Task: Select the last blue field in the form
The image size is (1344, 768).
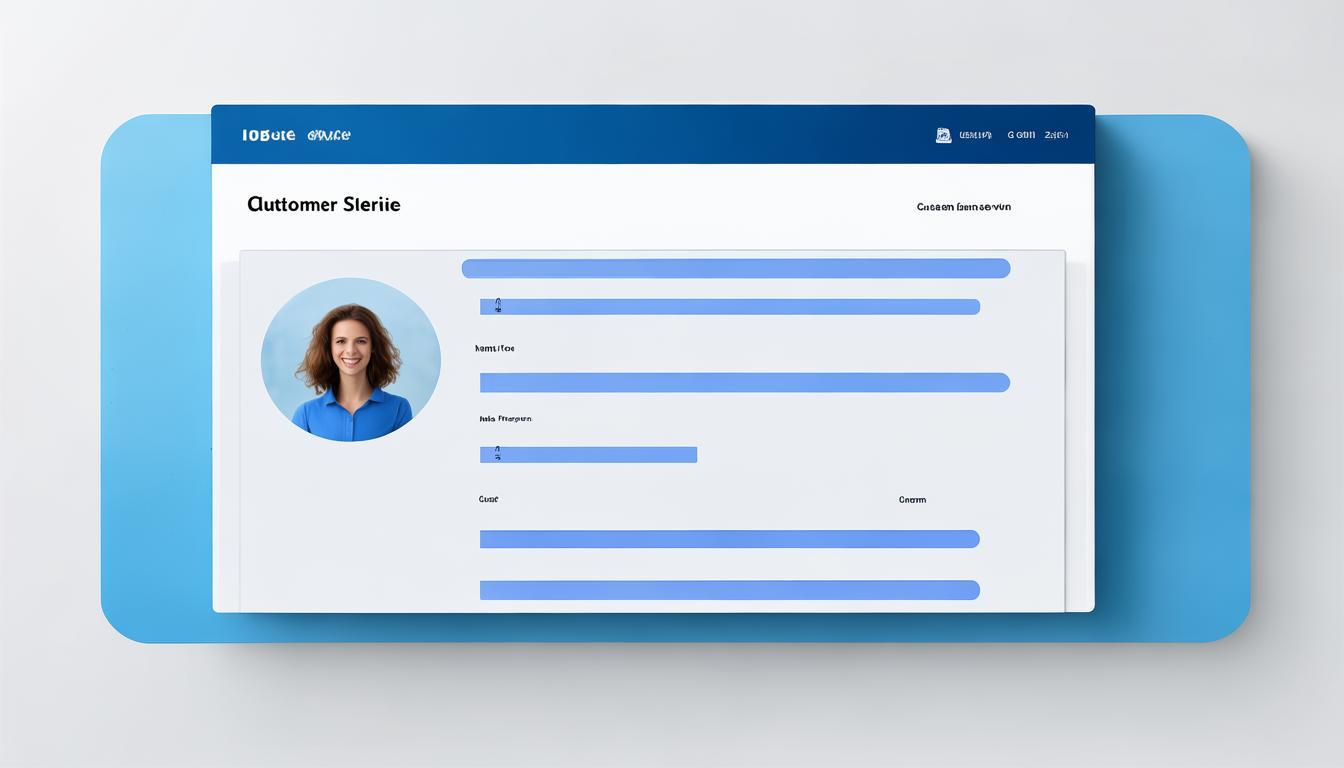Action: 729,590
